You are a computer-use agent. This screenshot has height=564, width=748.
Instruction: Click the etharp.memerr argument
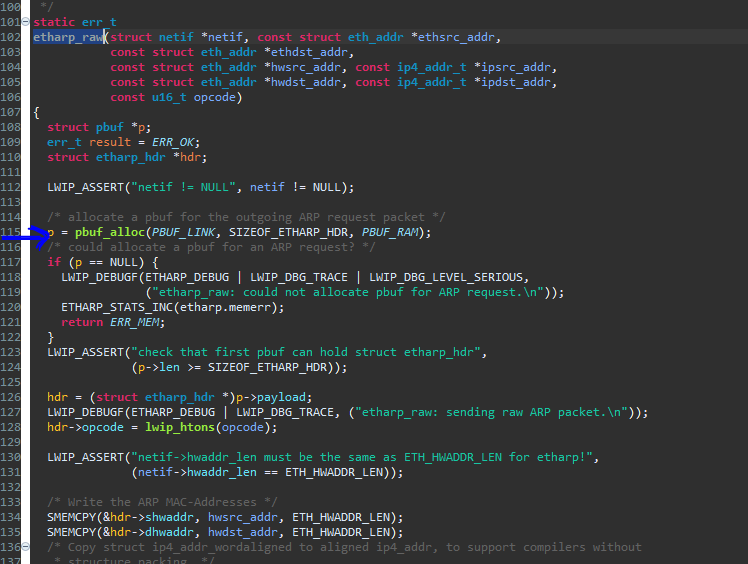pos(225,307)
